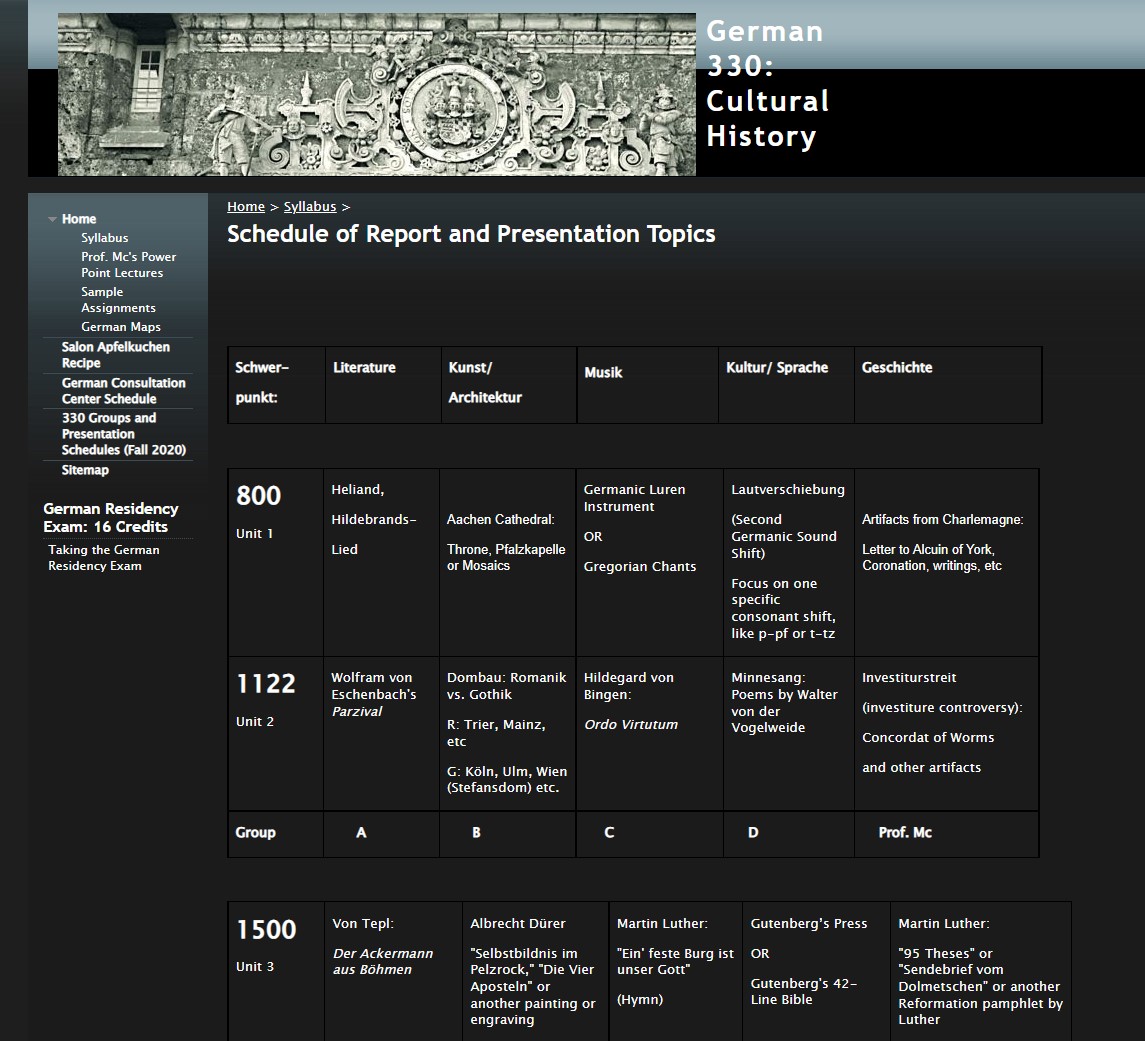Click the Schedule of Report and Presentation Topics heading
The image size is (1145, 1041).
tap(471, 234)
